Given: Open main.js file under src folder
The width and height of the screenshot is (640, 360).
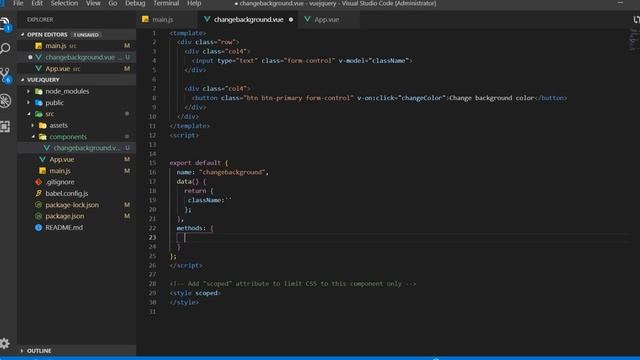Looking at the screenshot, I should click(x=76, y=171).
